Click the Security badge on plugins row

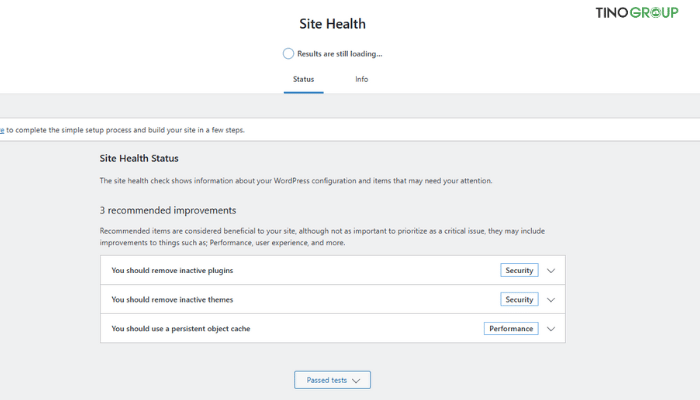click(x=519, y=270)
